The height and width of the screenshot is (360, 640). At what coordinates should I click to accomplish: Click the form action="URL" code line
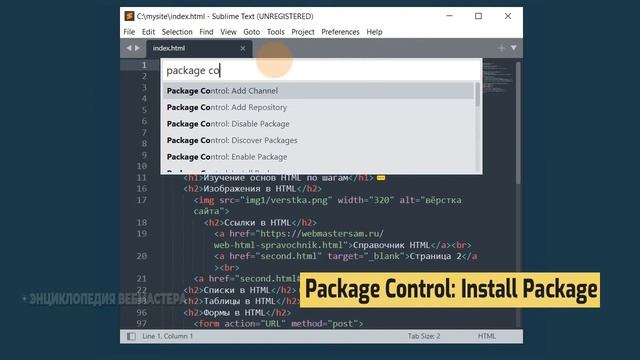click(x=278, y=324)
